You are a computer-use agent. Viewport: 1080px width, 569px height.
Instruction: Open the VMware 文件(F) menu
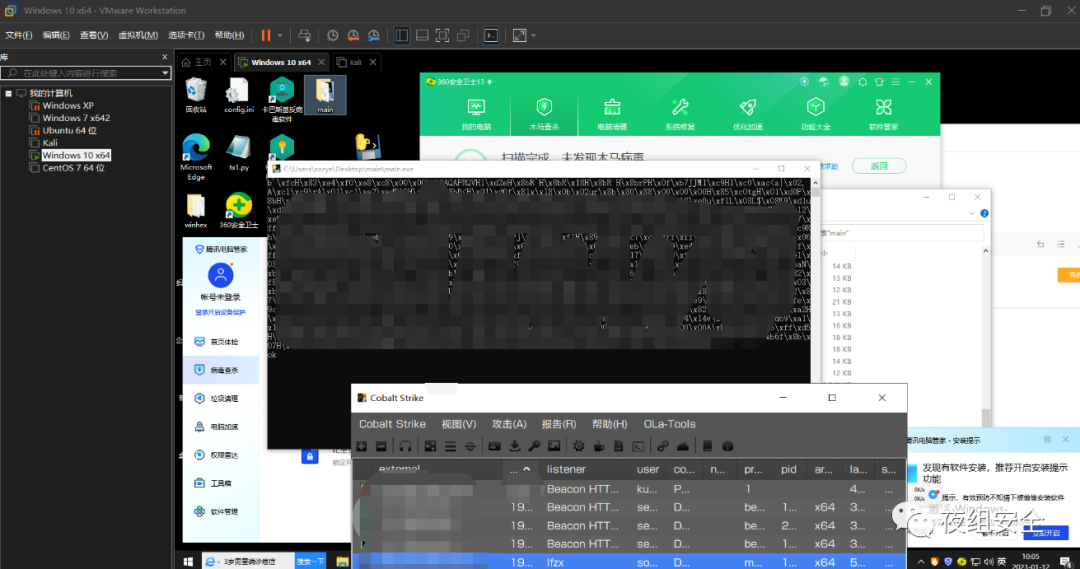pos(19,35)
